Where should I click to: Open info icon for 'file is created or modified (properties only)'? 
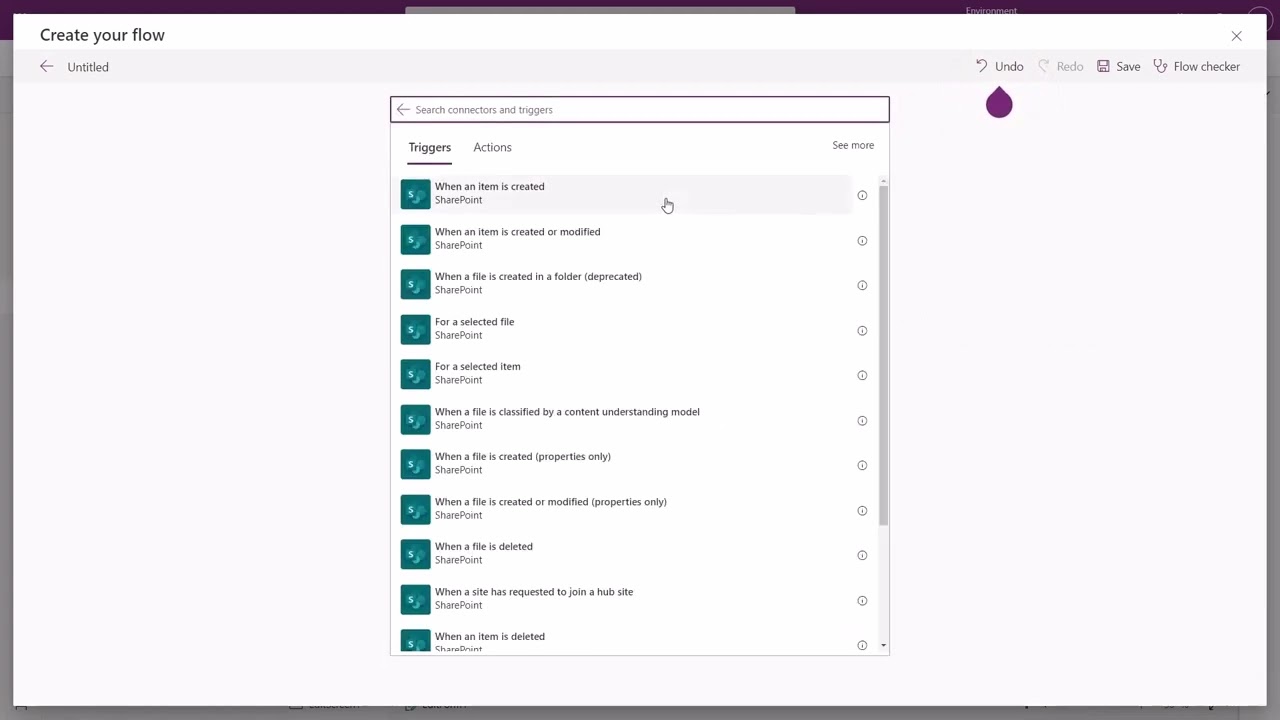862,510
